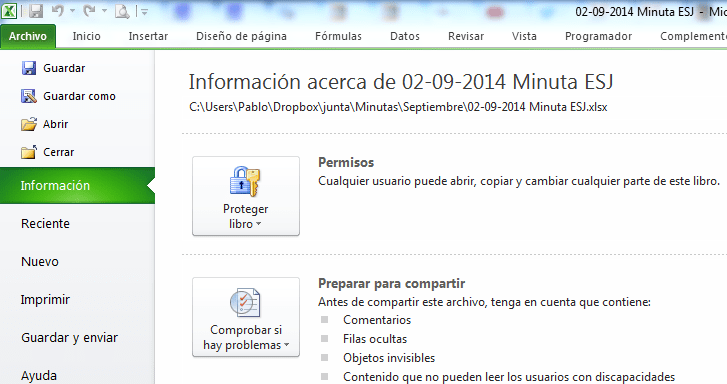
Task: Click the Save floppy icon in quick access toolbar
Action: tap(36, 11)
